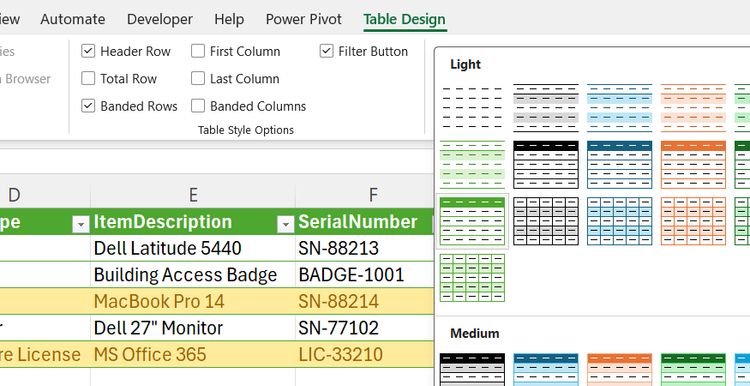Enable the Banded Columns checkbox
Viewport: 750px width, 386px height.
tap(198, 106)
